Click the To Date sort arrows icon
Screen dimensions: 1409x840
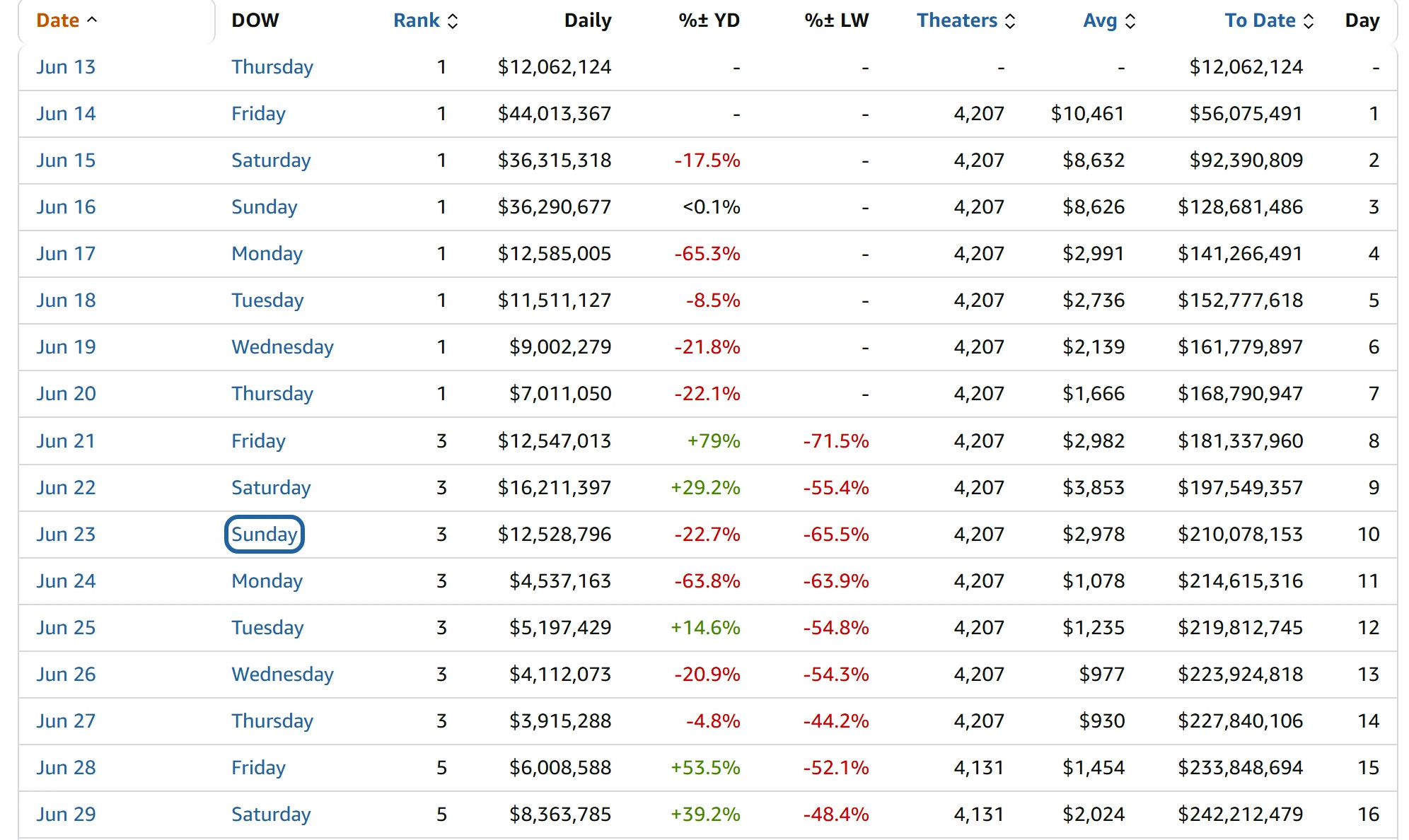coord(1309,21)
